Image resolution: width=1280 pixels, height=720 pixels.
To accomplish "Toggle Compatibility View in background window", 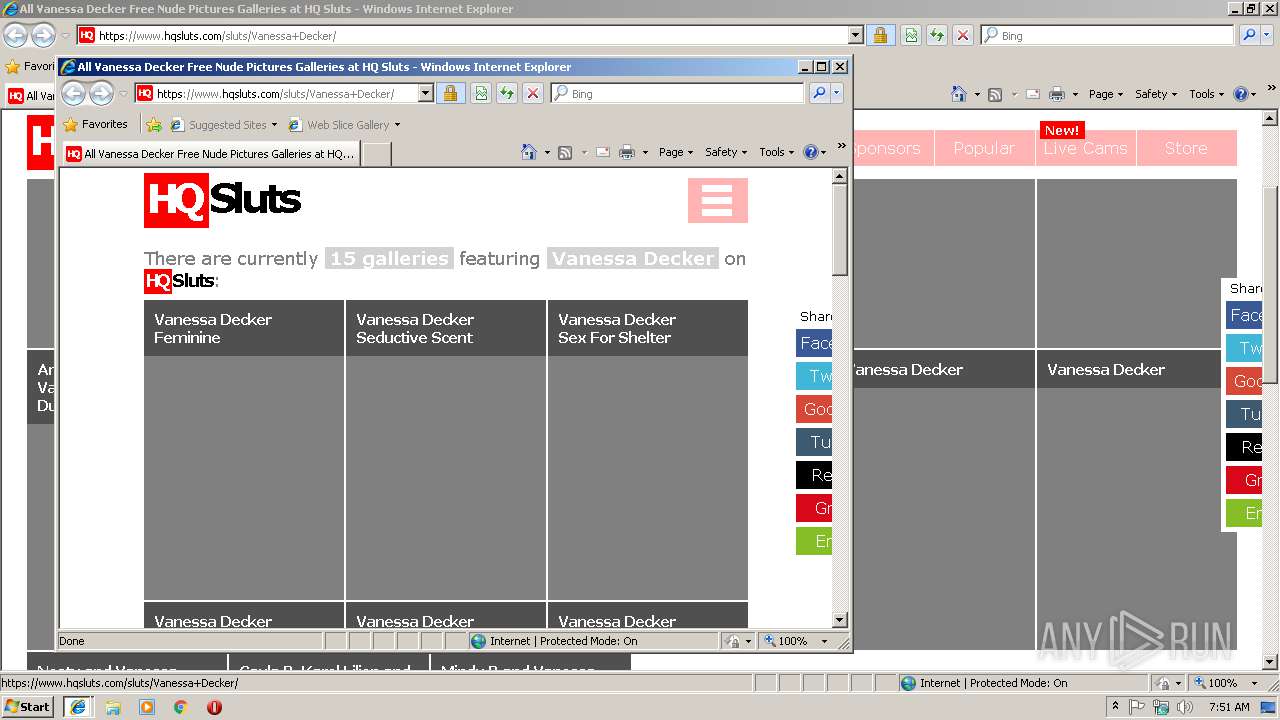I will click(911, 36).
